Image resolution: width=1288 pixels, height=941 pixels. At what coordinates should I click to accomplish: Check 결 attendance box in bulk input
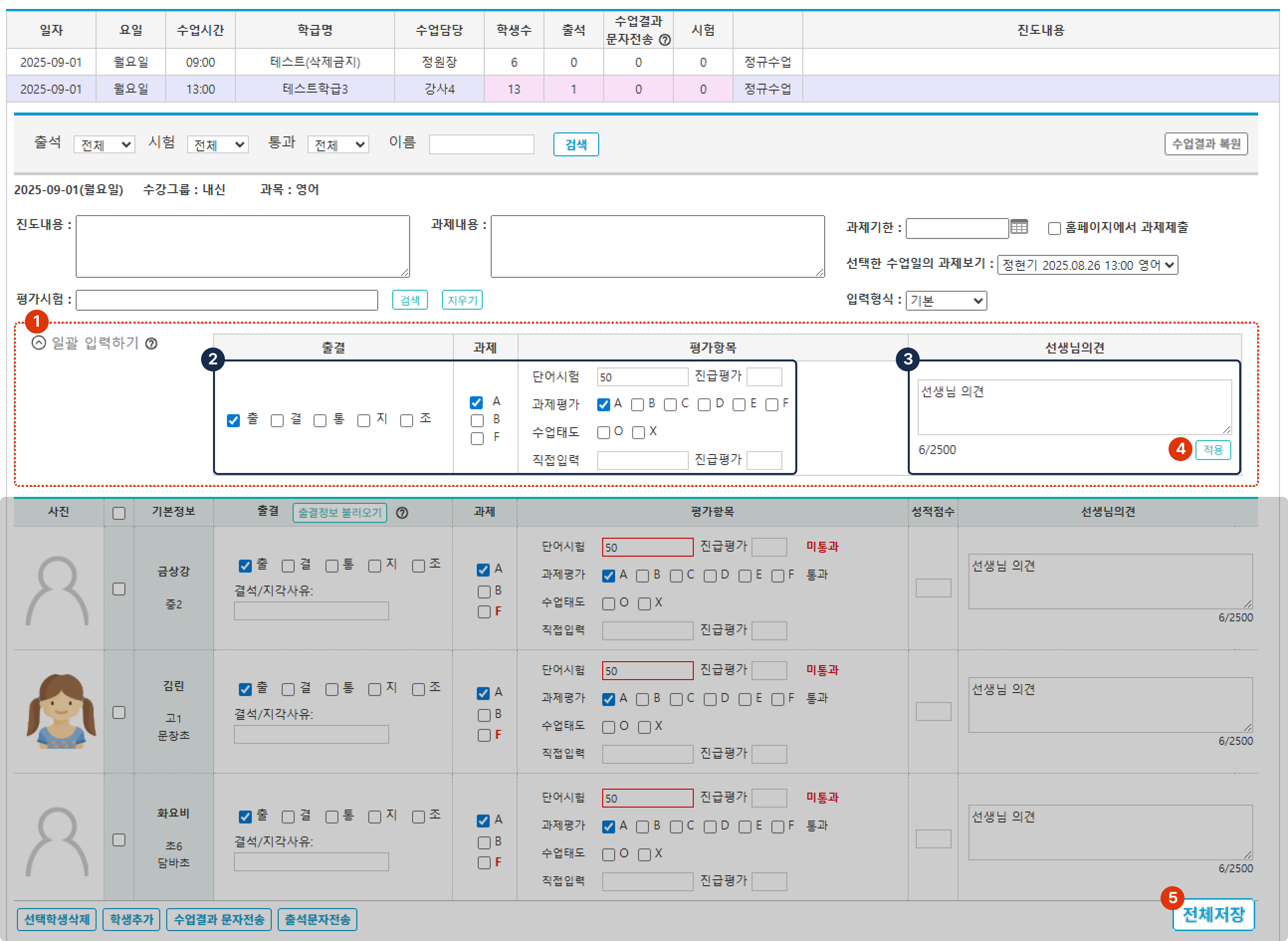point(277,421)
